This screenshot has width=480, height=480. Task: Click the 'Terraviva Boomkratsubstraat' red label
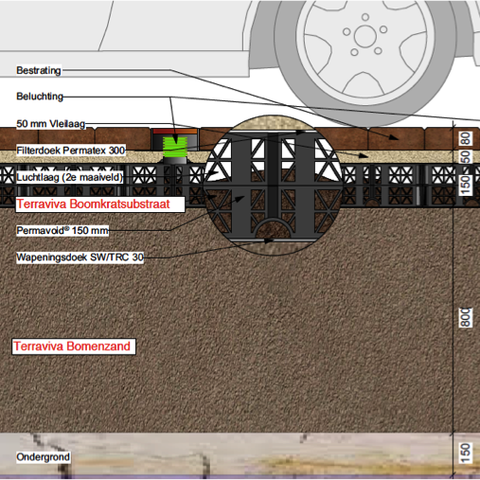pos(100,204)
